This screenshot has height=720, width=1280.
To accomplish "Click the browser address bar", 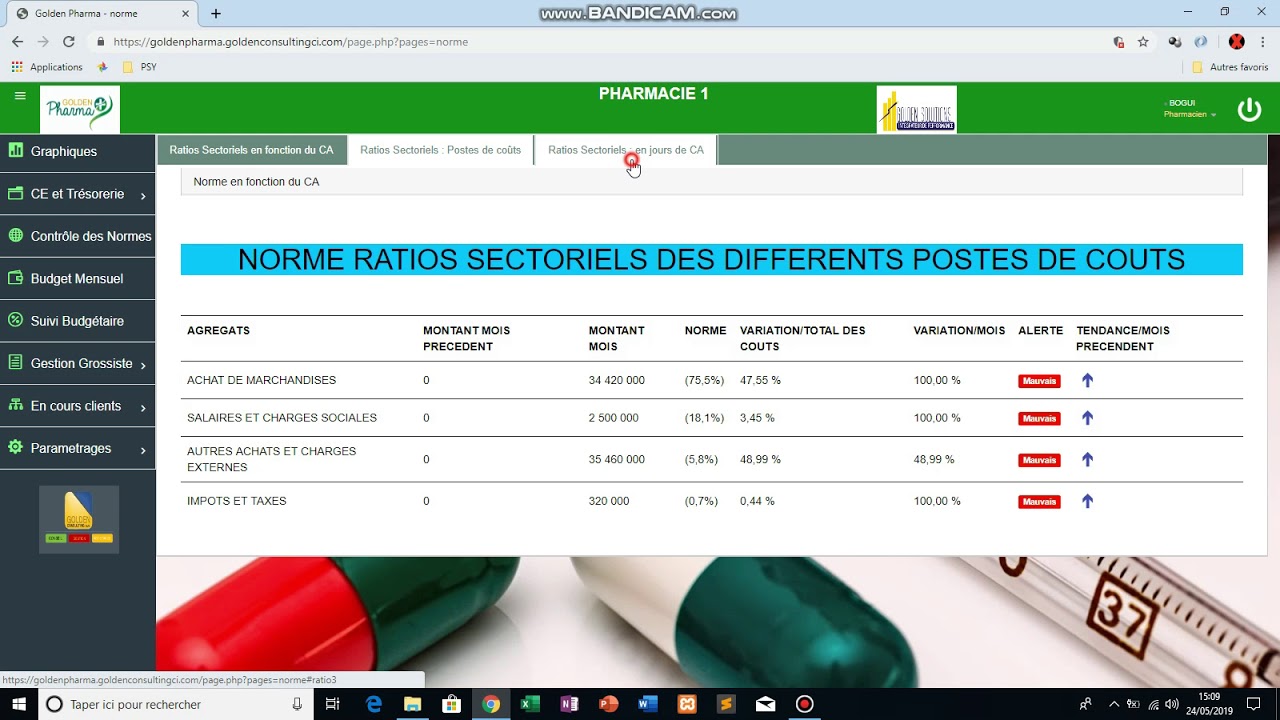I will (600, 42).
